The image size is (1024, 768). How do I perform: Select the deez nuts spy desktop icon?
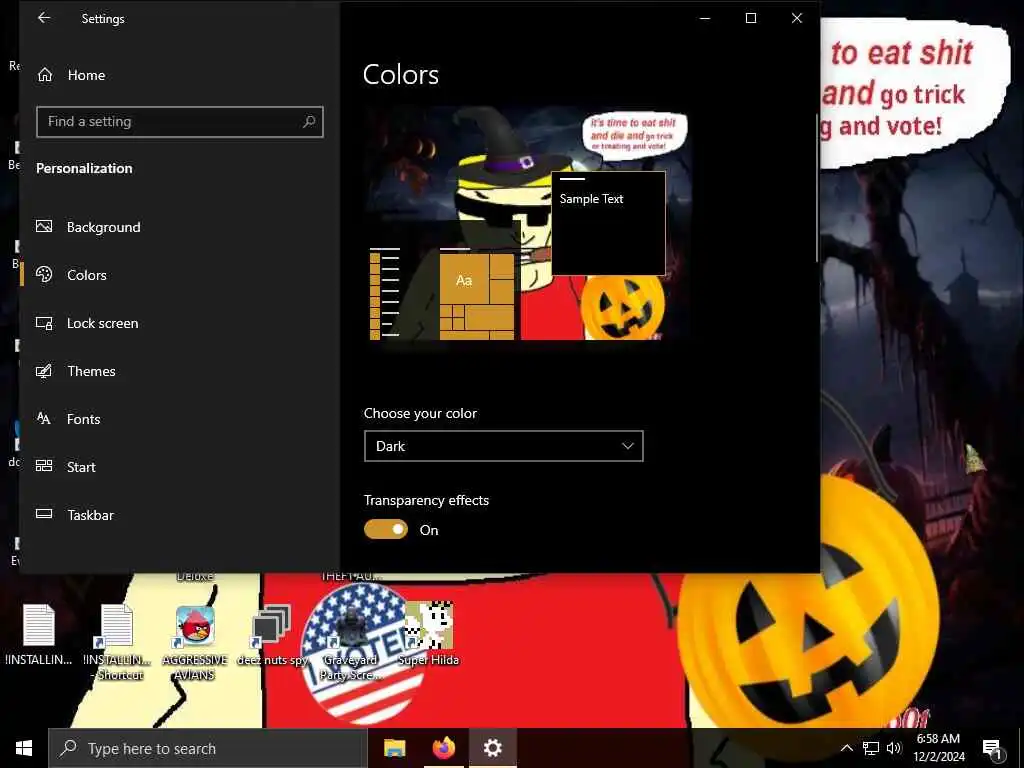coord(272,635)
